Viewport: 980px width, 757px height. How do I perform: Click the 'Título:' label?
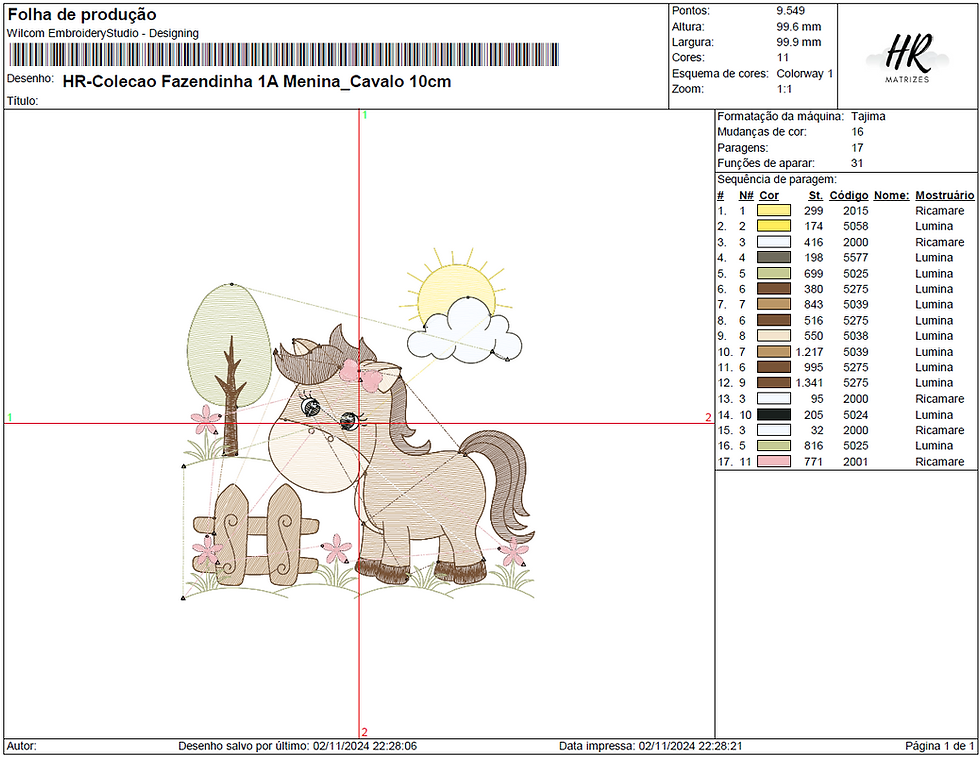click(22, 101)
